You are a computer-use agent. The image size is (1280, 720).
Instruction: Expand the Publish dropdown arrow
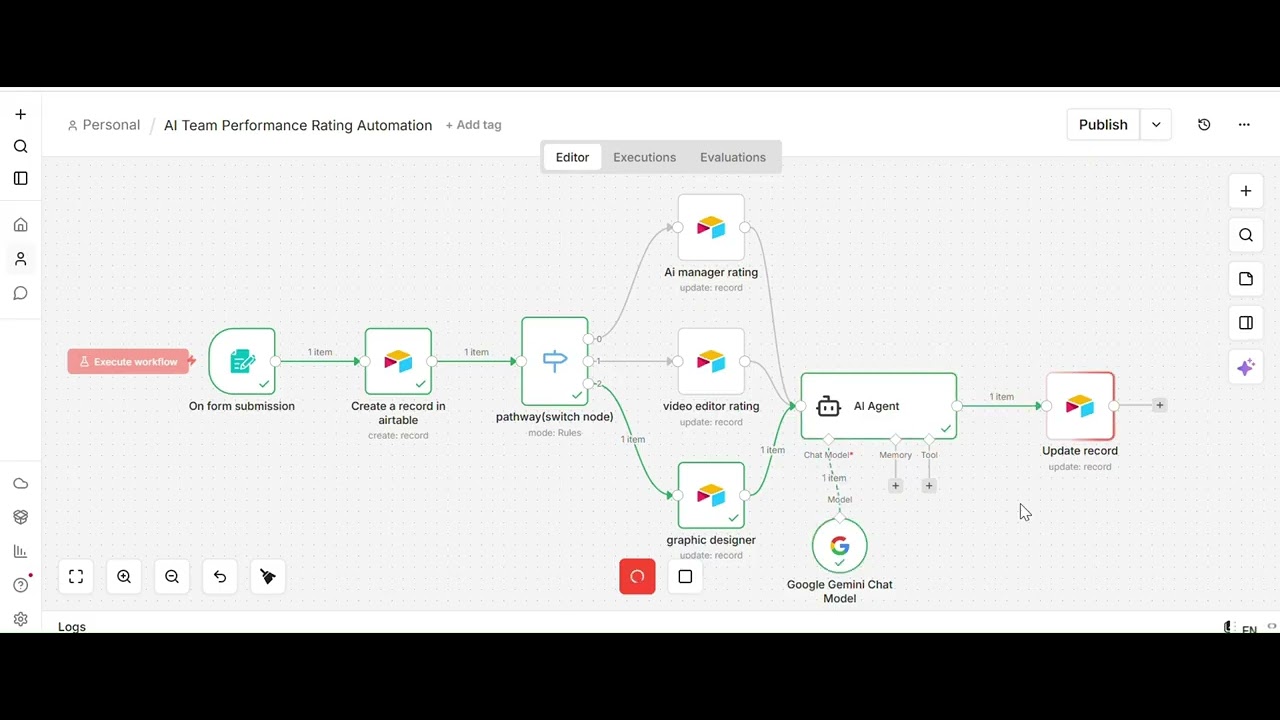point(1156,125)
